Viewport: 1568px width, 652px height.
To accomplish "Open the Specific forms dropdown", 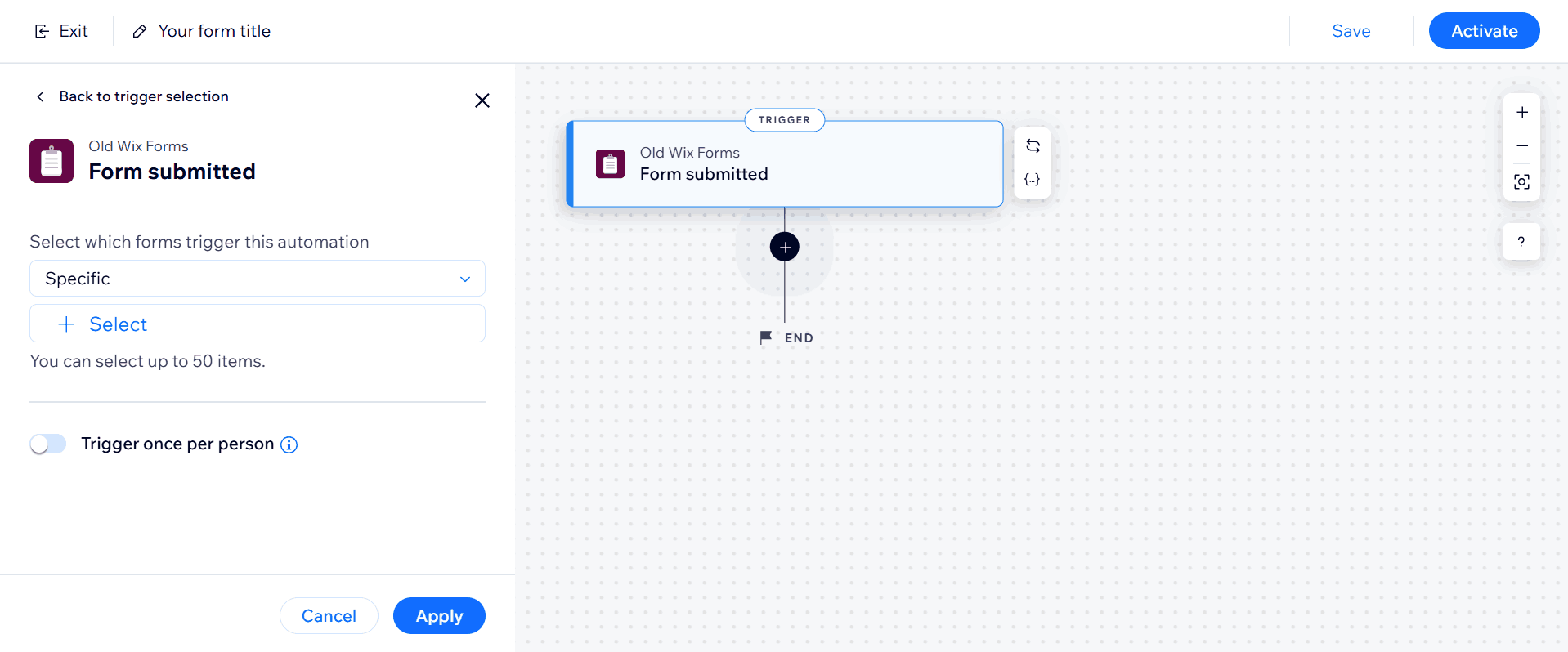I will [258, 279].
